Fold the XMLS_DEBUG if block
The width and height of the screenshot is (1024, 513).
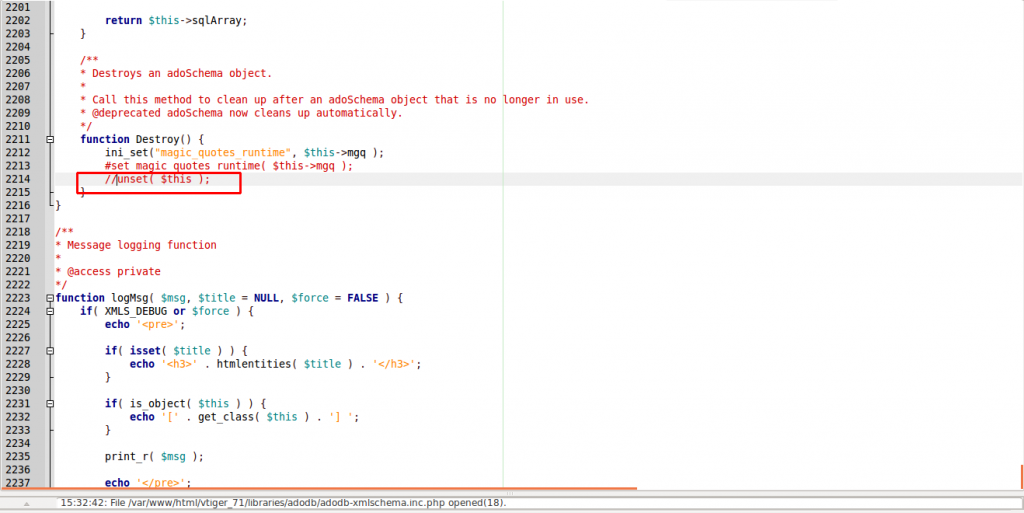click(x=50, y=311)
